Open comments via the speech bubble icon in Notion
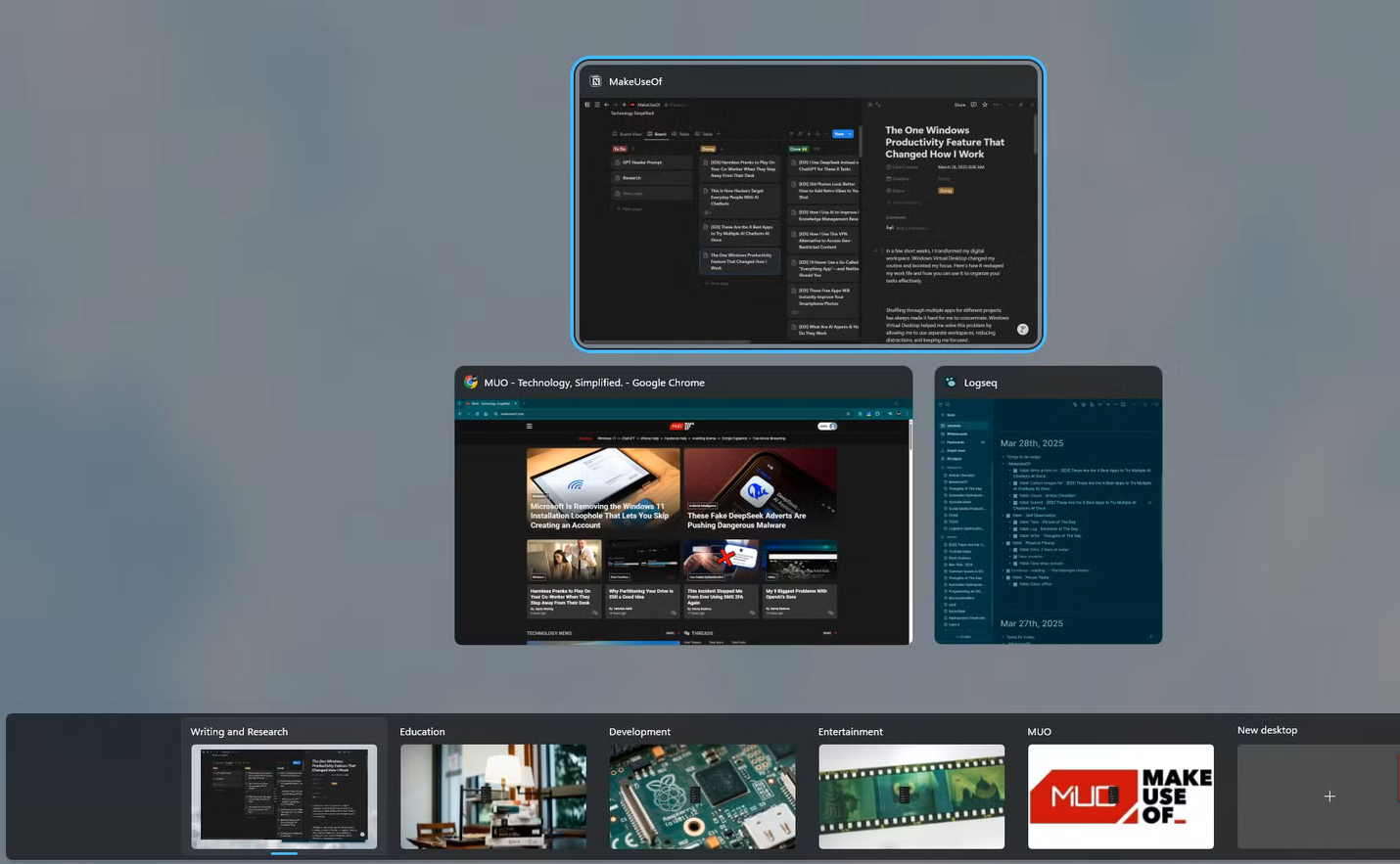Viewport: 1400px width, 864px height. pyautogui.click(x=974, y=105)
